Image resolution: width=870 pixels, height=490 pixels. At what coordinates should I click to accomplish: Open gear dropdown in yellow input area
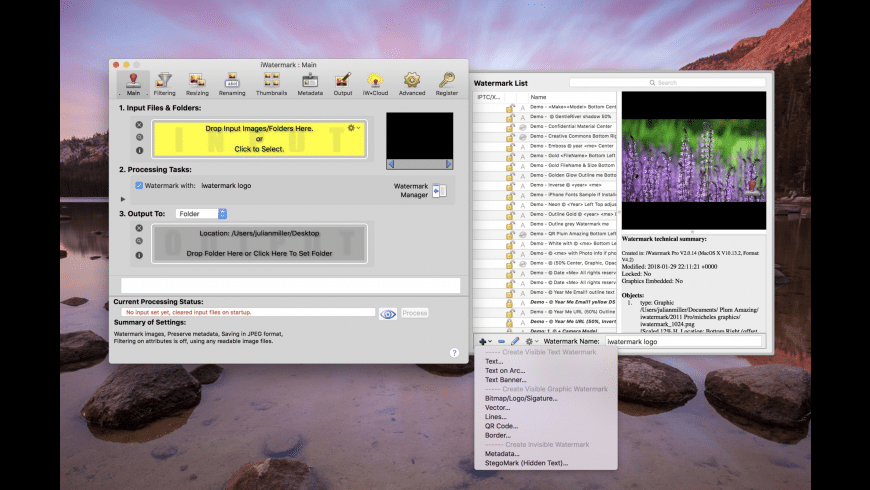(x=353, y=128)
